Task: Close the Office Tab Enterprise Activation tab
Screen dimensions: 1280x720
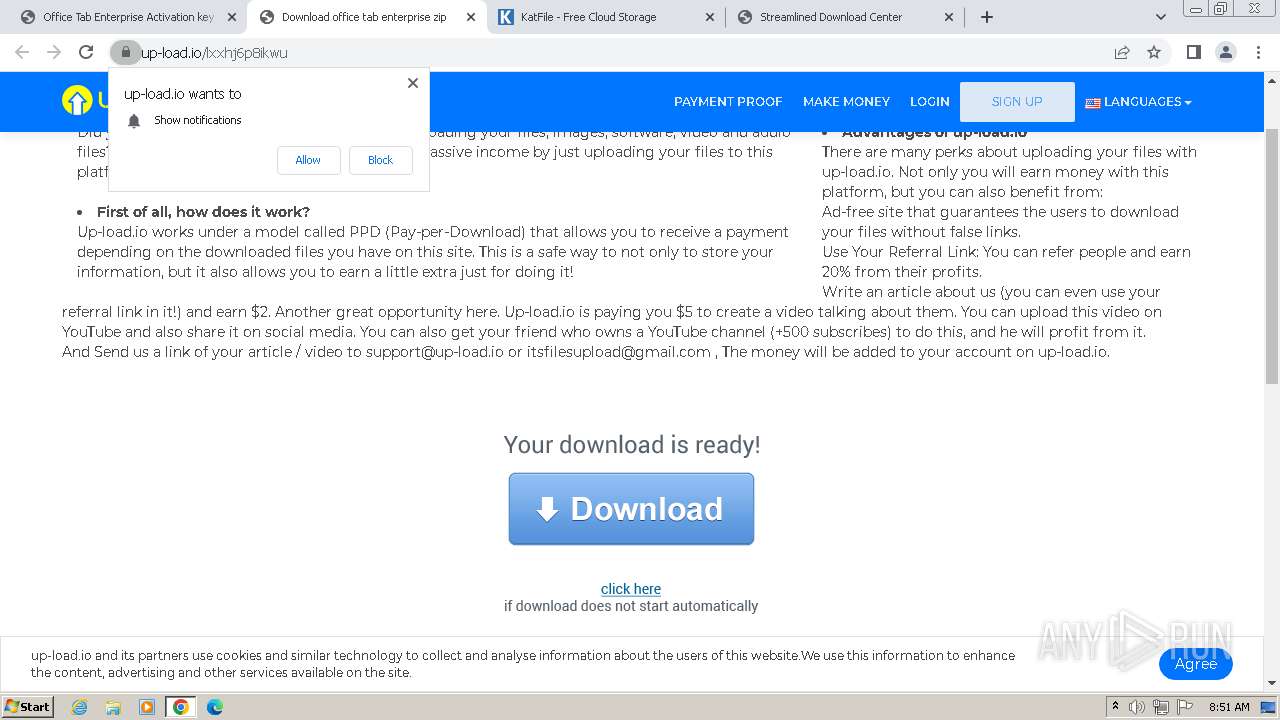Action: [231, 17]
